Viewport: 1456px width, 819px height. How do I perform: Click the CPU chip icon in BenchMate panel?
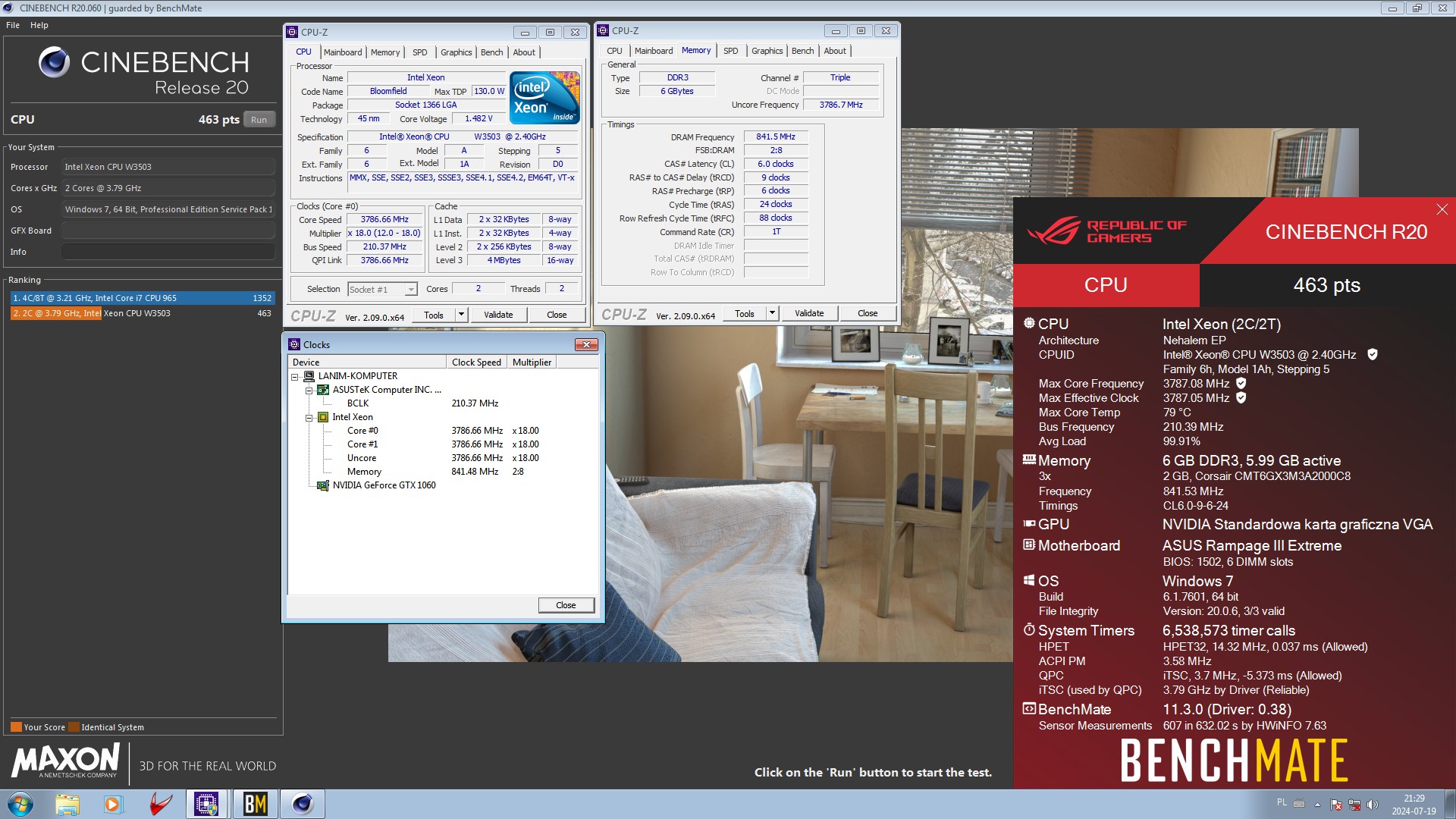1029,323
